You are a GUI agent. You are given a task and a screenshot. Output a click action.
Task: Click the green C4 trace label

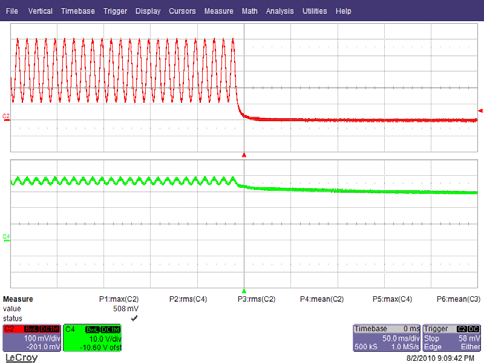pos(6,237)
